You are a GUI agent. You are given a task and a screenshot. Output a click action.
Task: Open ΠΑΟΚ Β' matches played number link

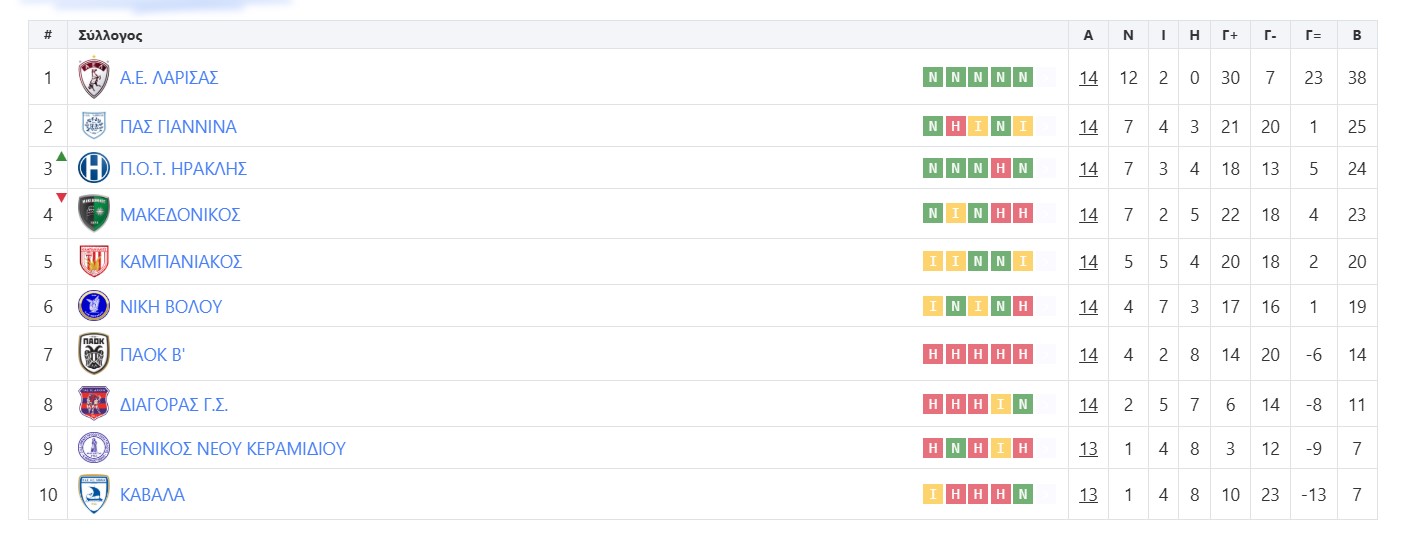[x=1088, y=354]
